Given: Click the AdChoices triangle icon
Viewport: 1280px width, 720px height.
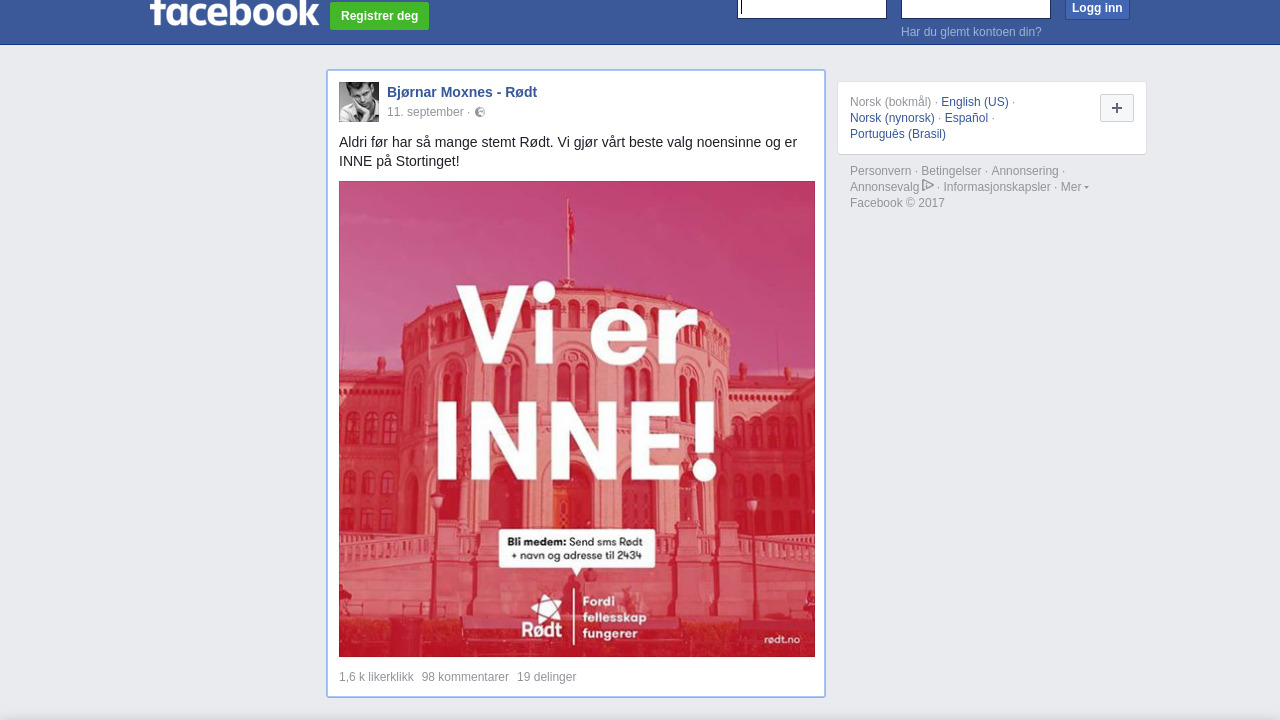Looking at the screenshot, I should pos(928,186).
